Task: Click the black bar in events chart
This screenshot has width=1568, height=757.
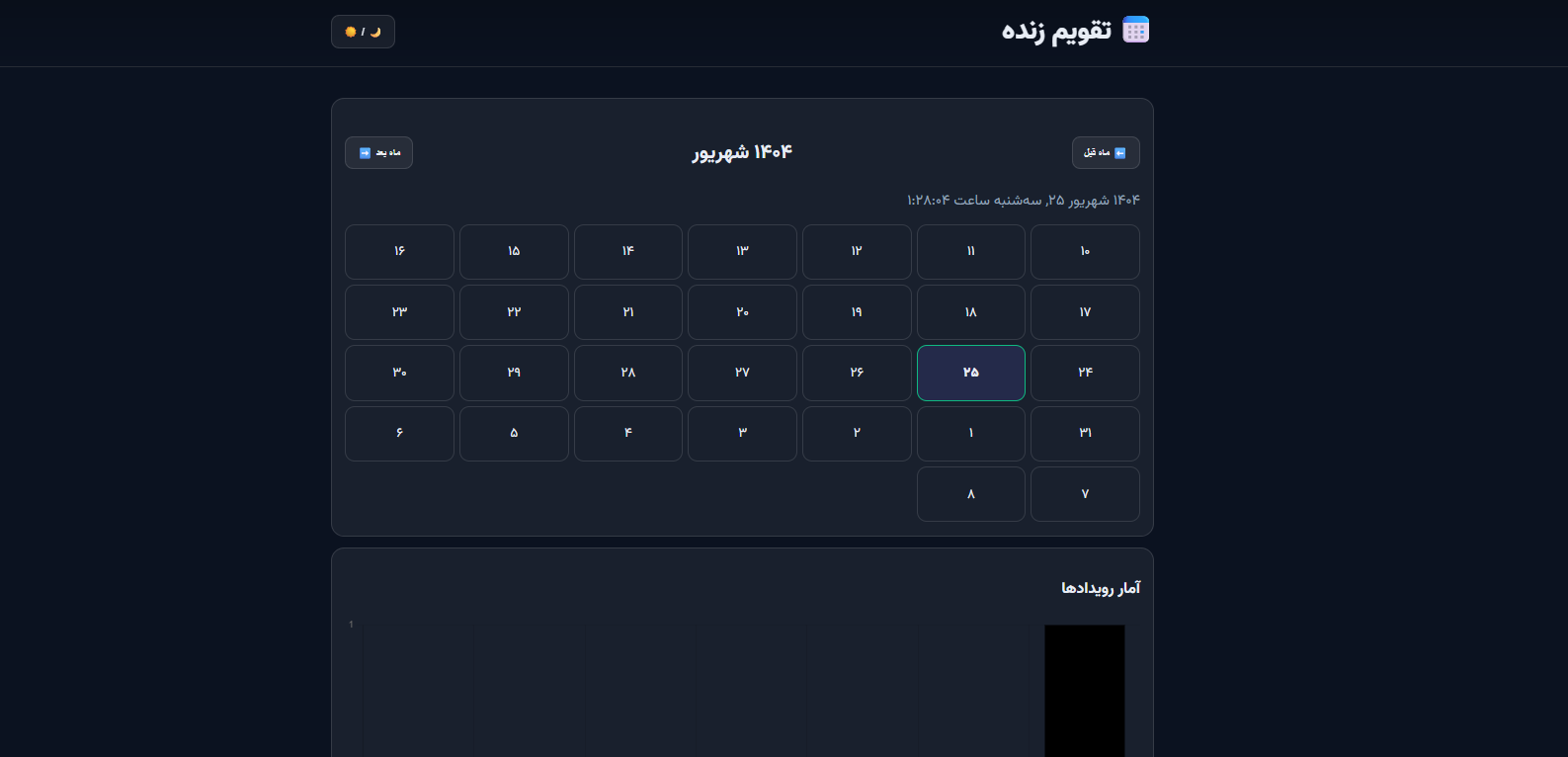Action: coord(1085,691)
